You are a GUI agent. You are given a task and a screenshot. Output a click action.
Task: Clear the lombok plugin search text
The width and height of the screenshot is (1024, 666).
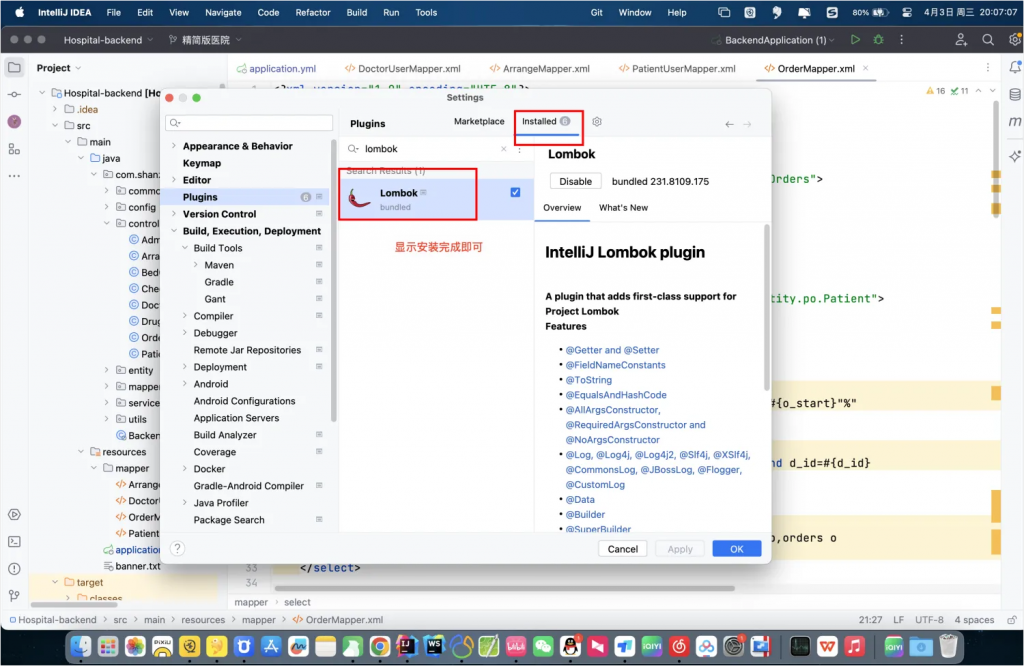pos(503,149)
